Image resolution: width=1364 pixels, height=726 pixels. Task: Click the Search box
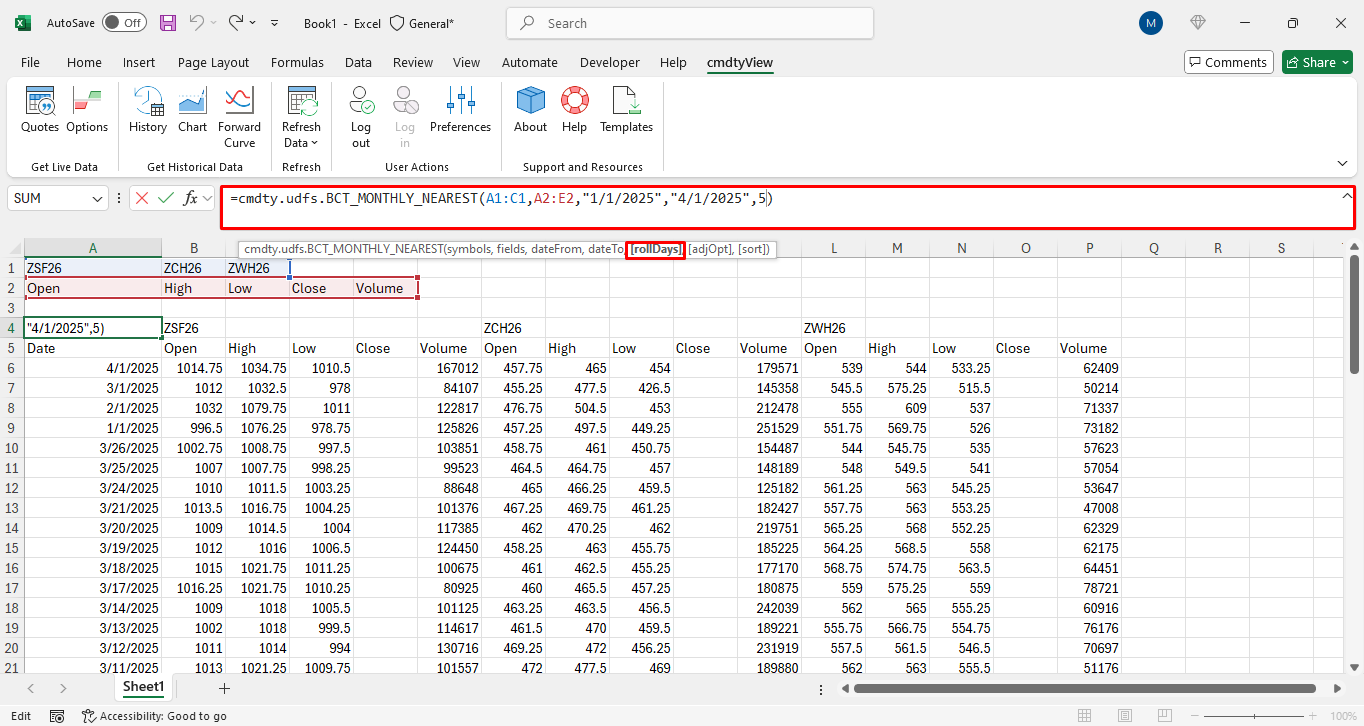point(690,23)
